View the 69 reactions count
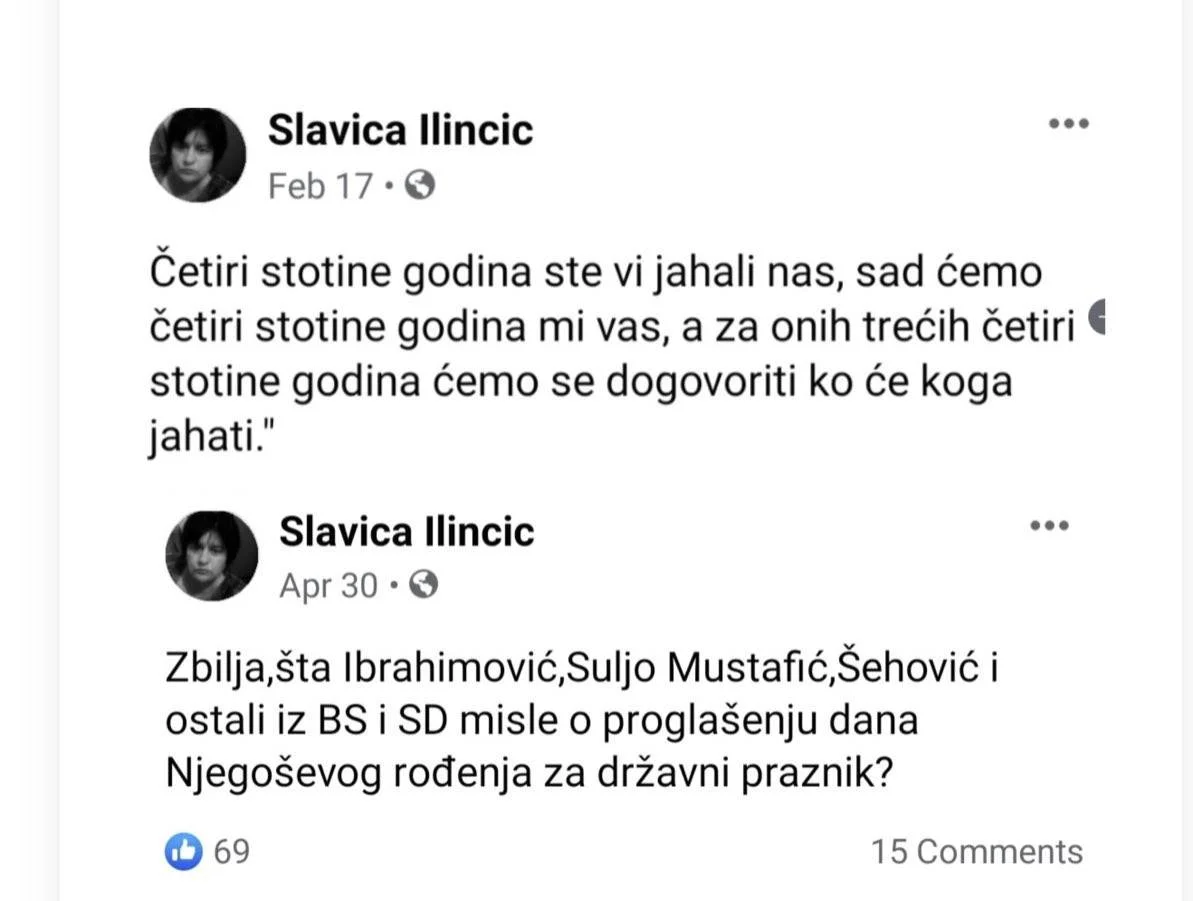The width and height of the screenshot is (1193, 901). 232,852
